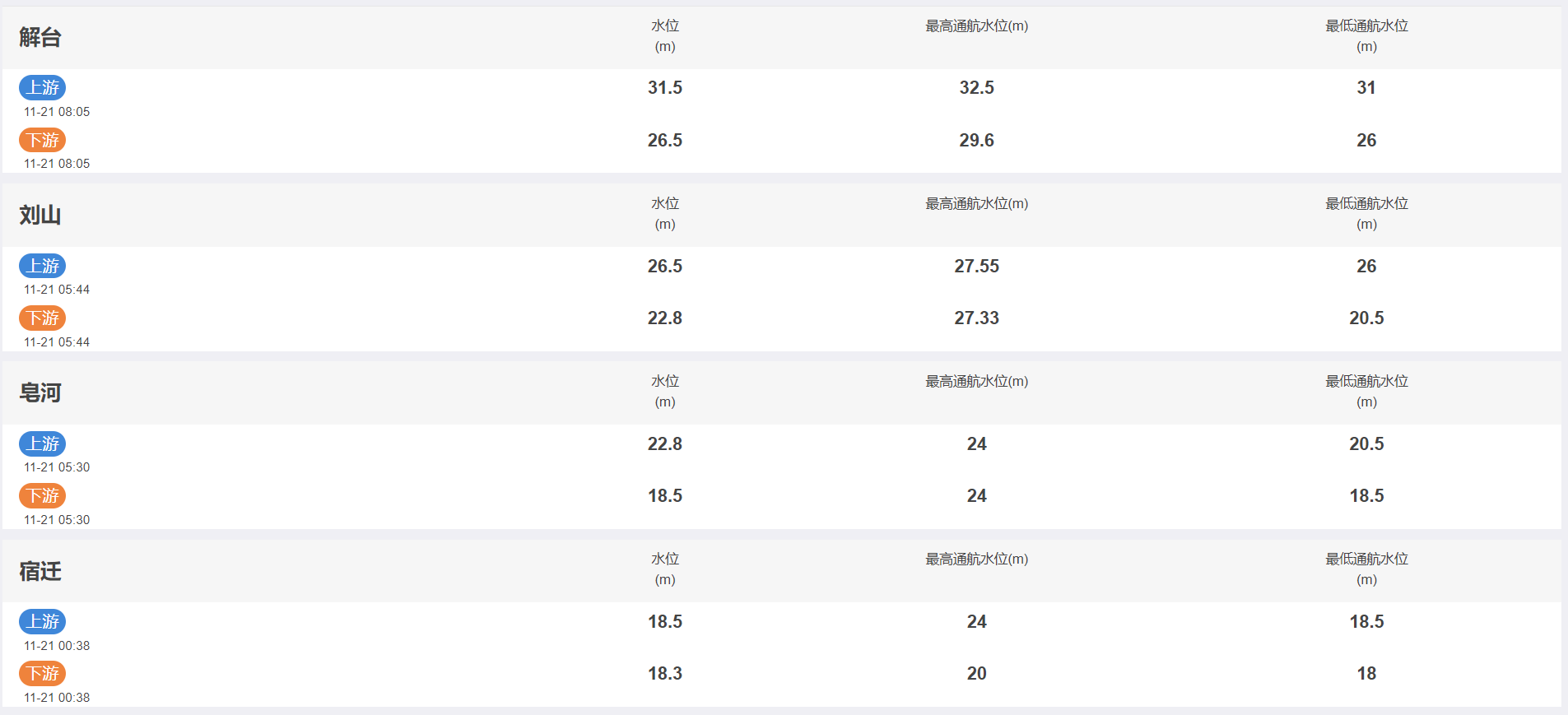The image size is (1568, 715).
Task: Click the orange 下游 badge under 刘山
Action: pyautogui.click(x=43, y=318)
